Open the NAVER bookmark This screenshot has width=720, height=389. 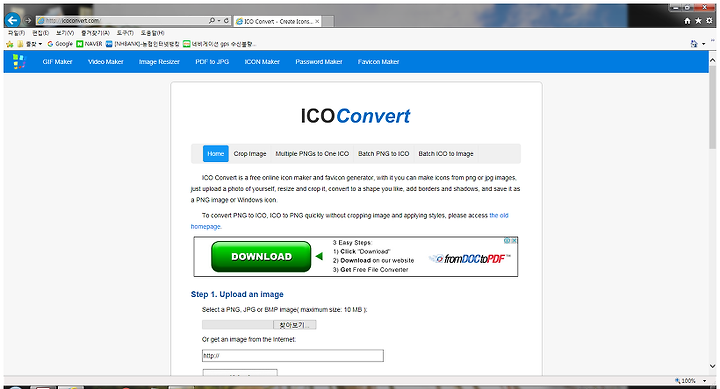(x=89, y=44)
